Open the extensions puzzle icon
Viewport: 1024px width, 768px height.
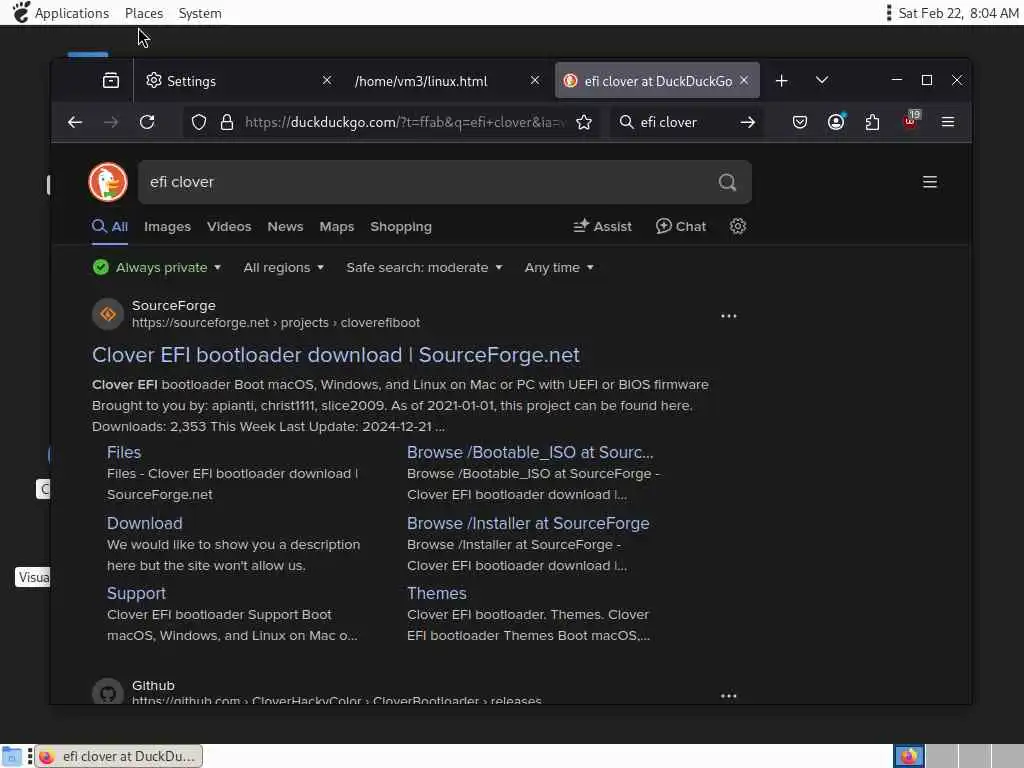(x=872, y=122)
